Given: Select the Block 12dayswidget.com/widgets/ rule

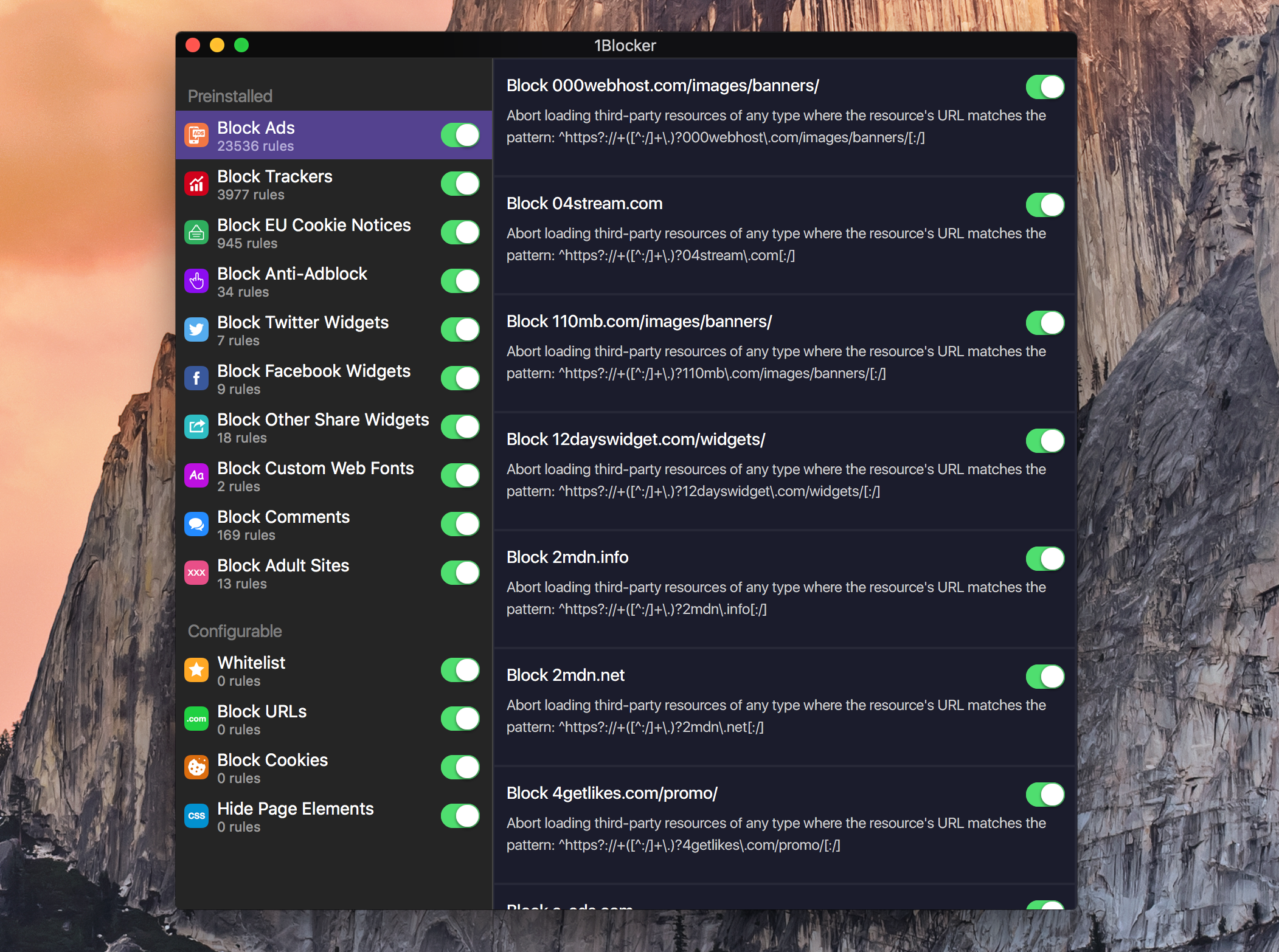Looking at the screenshot, I should tap(636, 440).
